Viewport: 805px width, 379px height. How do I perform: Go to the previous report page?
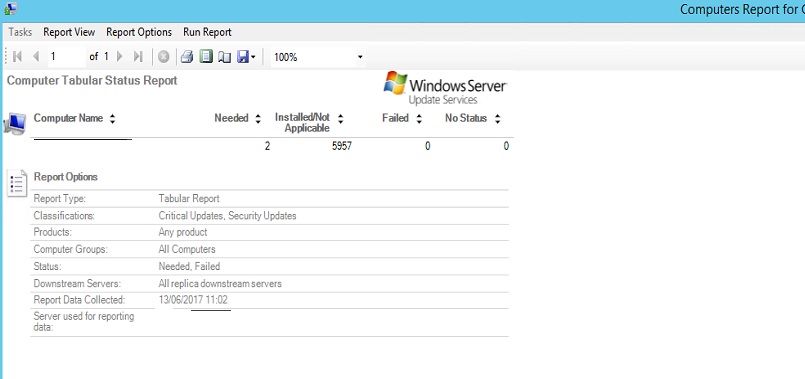(35, 57)
